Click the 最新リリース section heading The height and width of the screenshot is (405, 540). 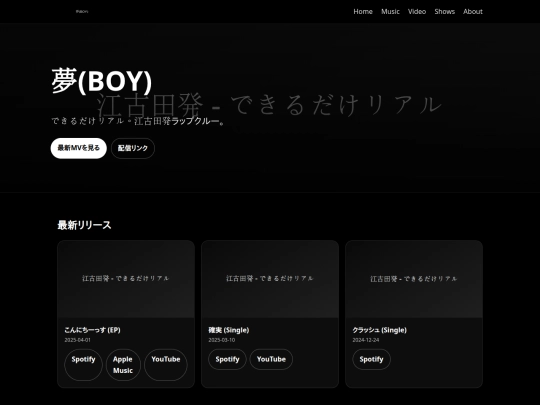point(84,225)
